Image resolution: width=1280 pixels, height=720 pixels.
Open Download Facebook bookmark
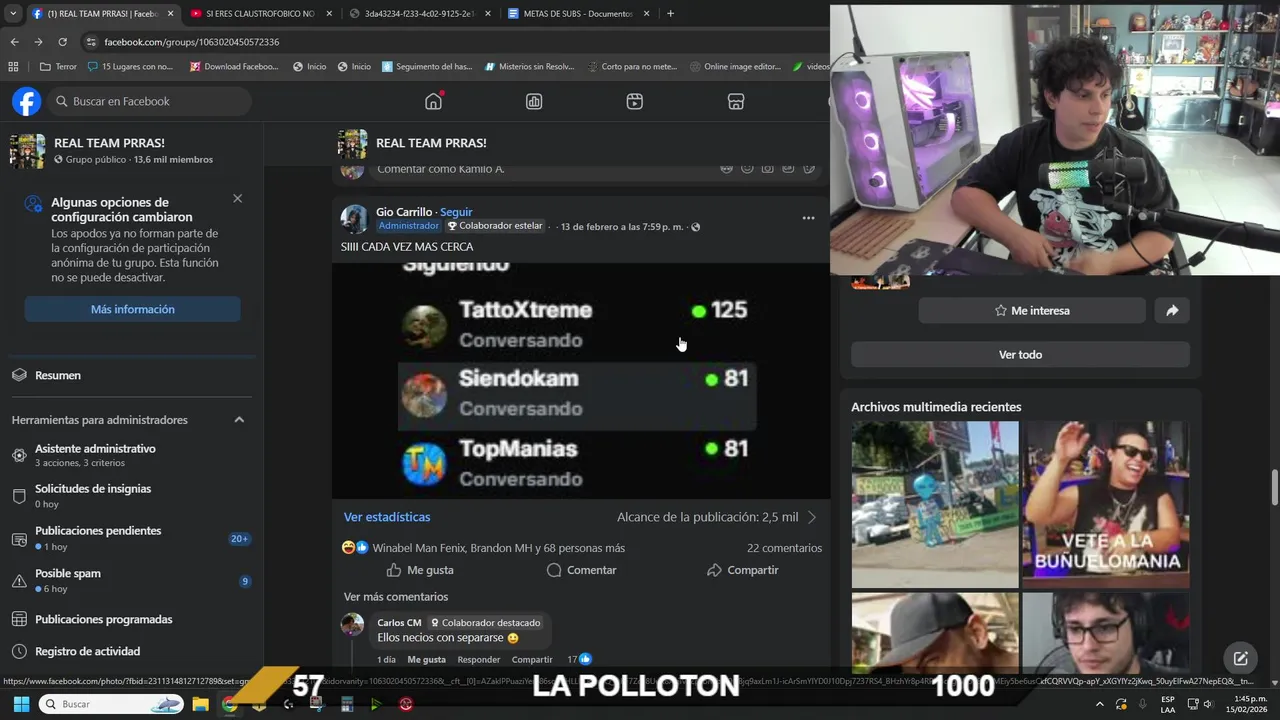233,67
